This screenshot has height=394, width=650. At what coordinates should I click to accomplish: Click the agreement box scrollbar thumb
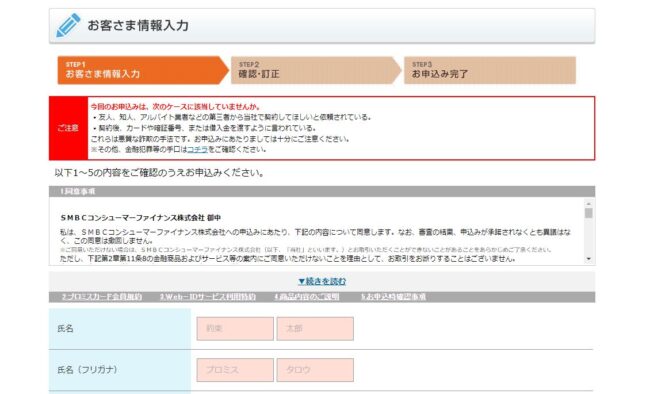click(588, 213)
